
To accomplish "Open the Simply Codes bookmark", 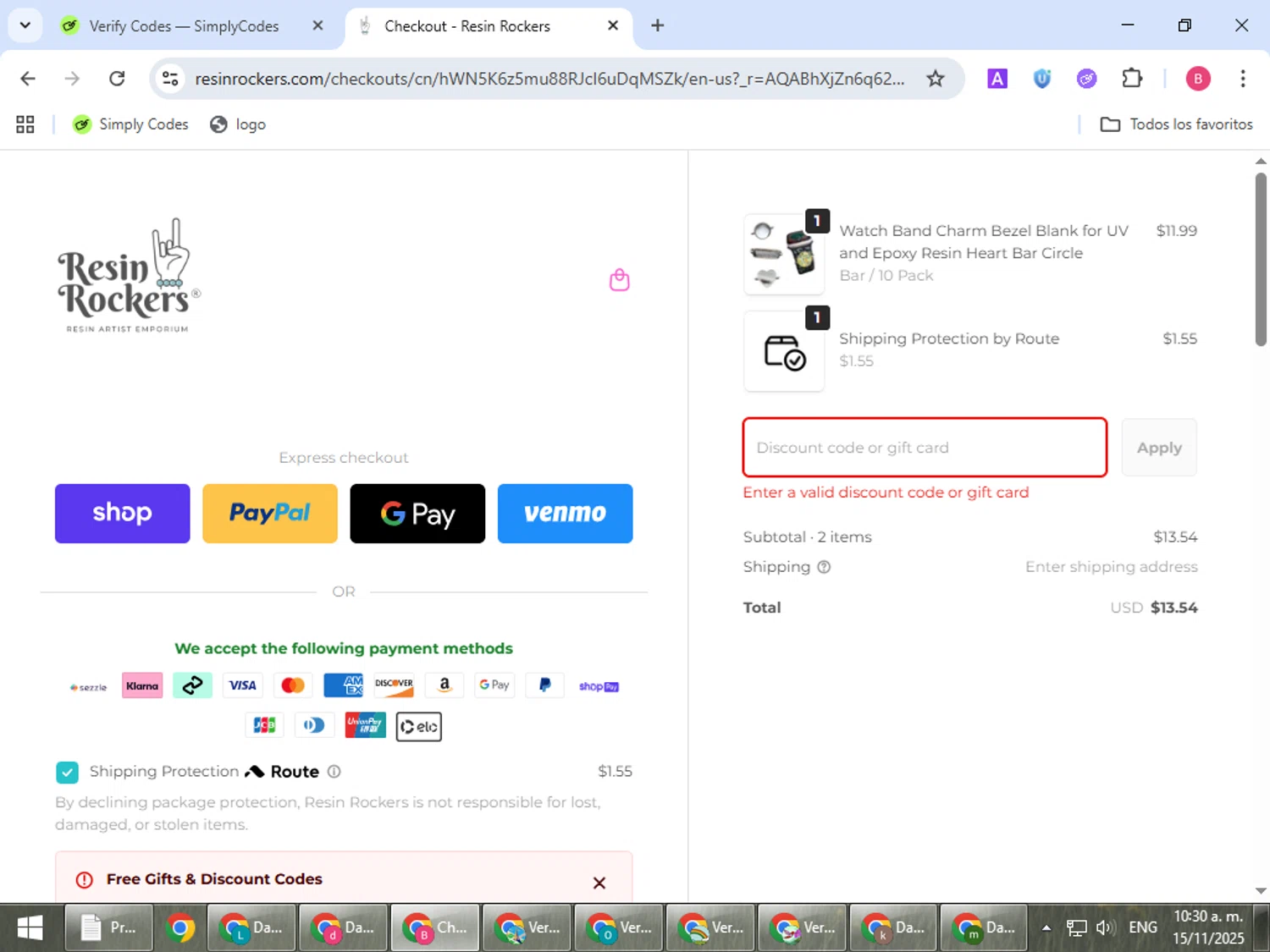I will coord(130,124).
